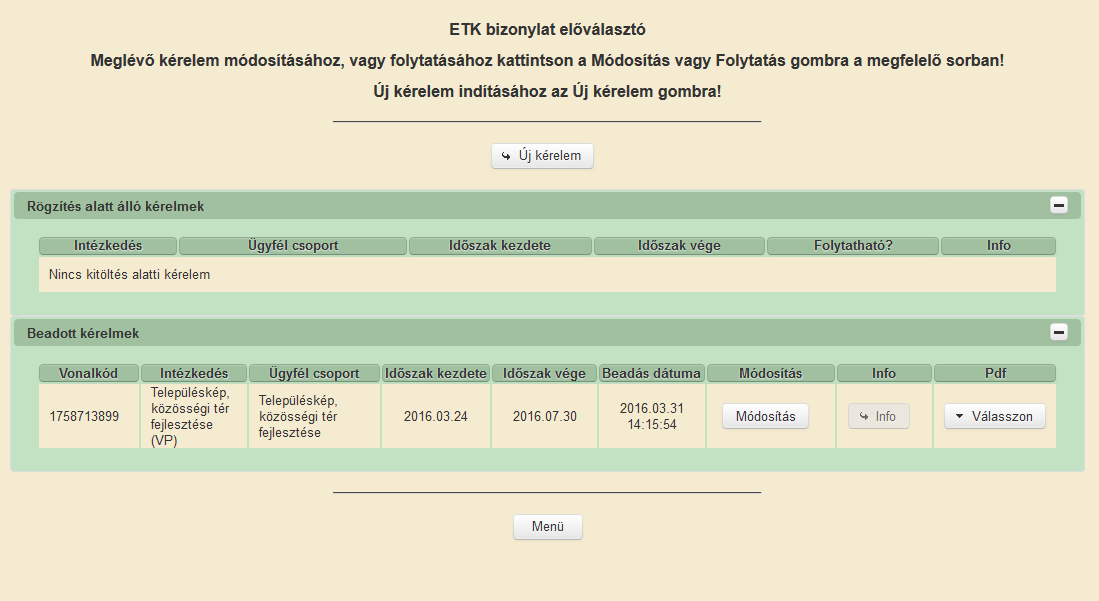Click Időszak vége header in Rögzítés table
Image resolution: width=1099 pixels, height=601 pixels.
click(x=679, y=245)
